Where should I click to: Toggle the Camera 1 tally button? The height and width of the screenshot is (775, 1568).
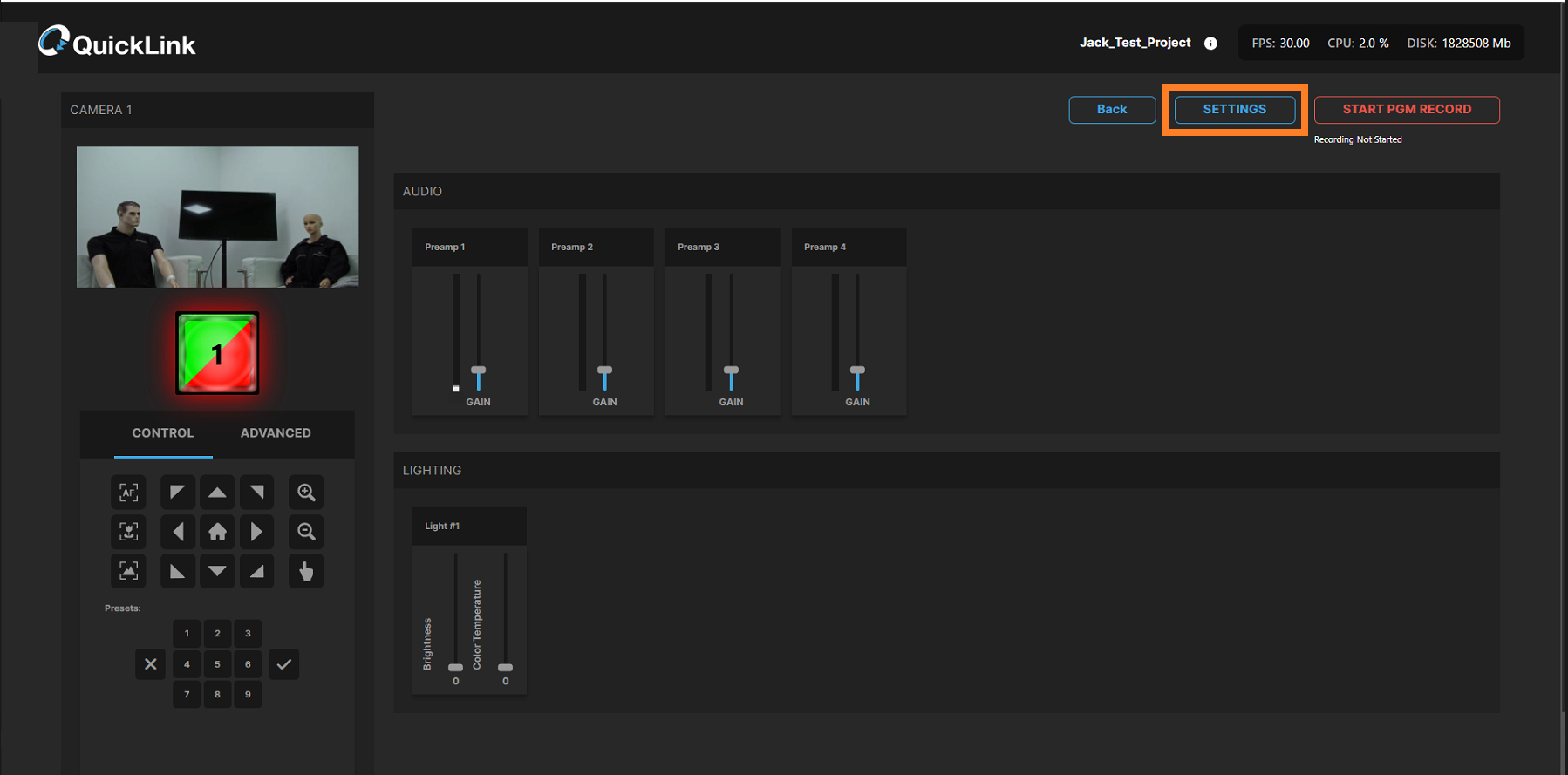[x=217, y=353]
